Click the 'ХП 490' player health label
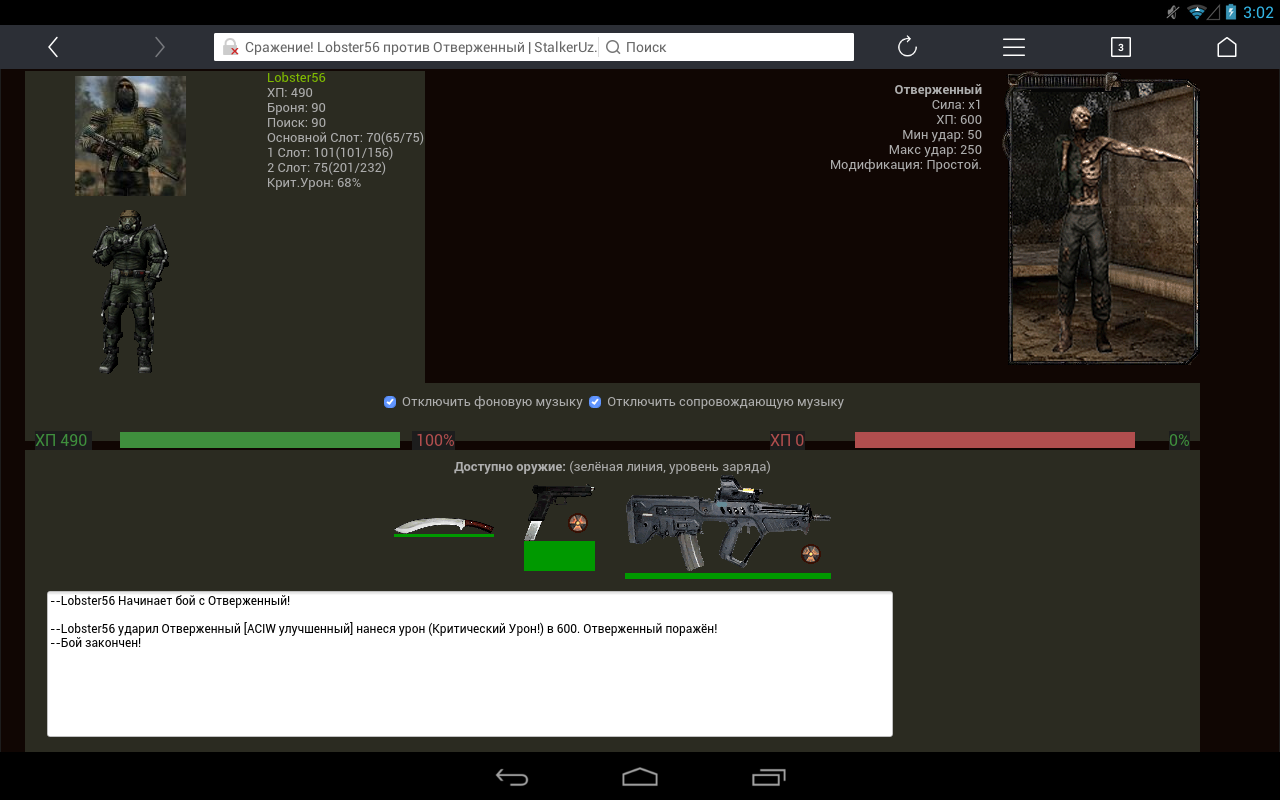This screenshot has width=1280, height=800. (61, 440)
